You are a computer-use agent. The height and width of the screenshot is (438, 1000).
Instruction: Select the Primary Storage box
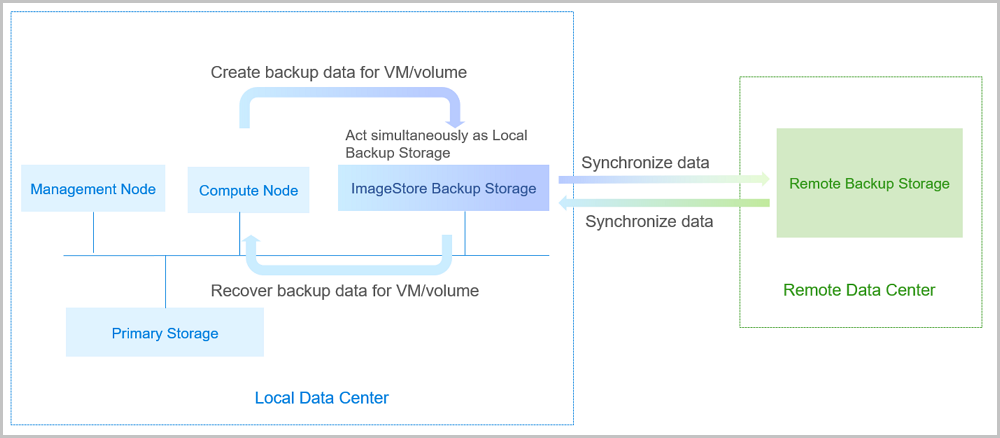tap(165, 333)
